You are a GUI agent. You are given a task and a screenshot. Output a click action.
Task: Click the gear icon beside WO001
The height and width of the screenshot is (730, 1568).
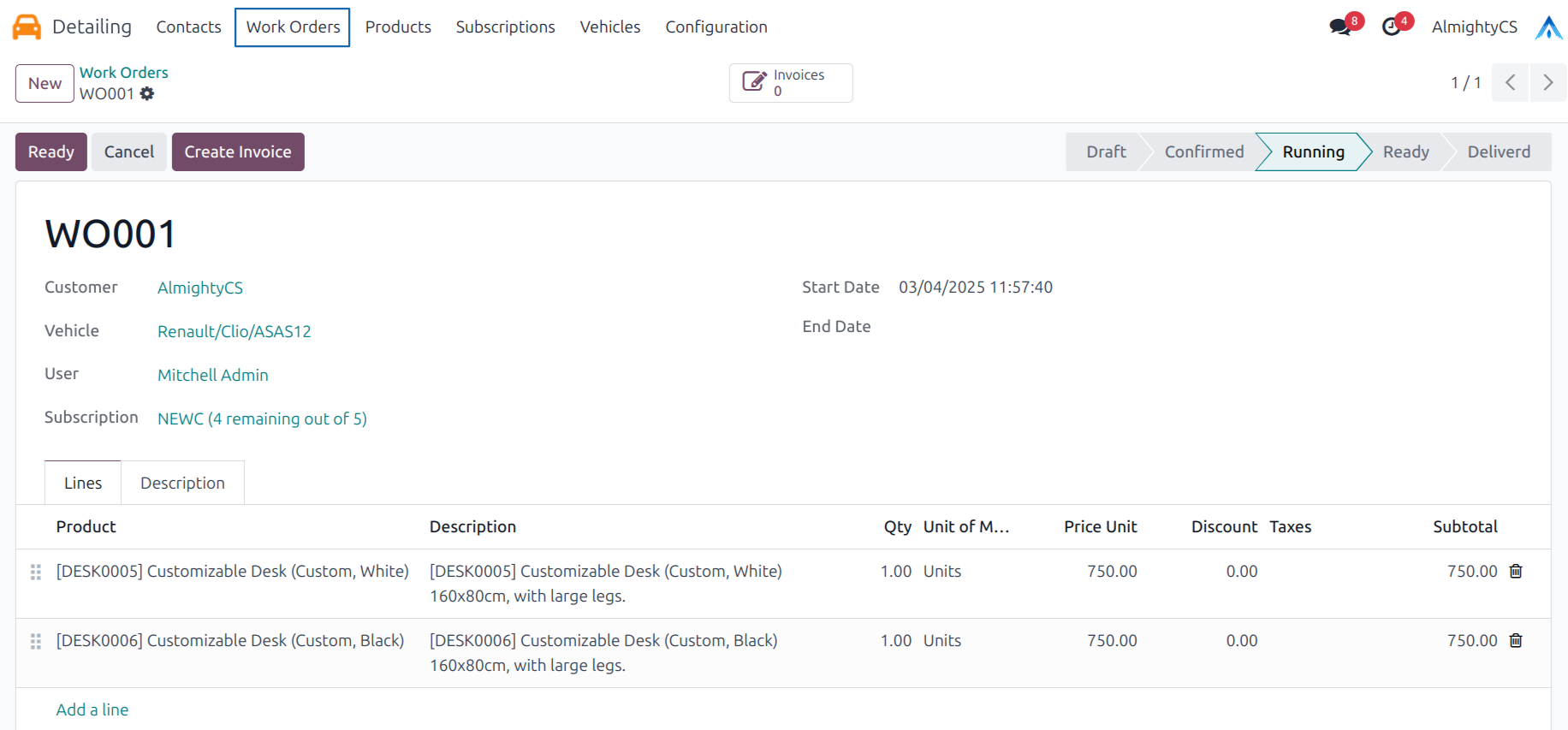click(147, 94)
